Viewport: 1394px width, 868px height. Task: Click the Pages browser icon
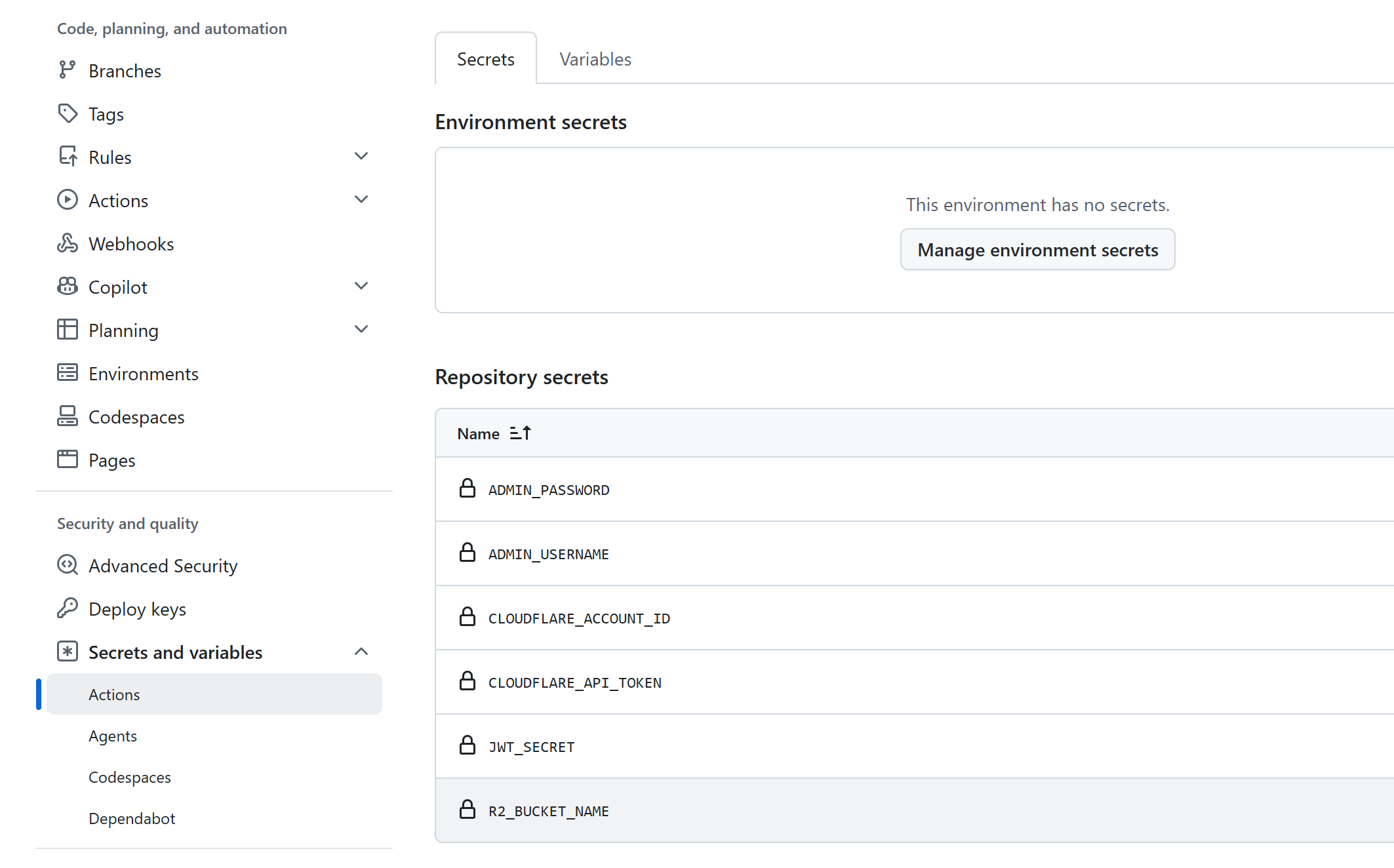[x=67, y=460]
